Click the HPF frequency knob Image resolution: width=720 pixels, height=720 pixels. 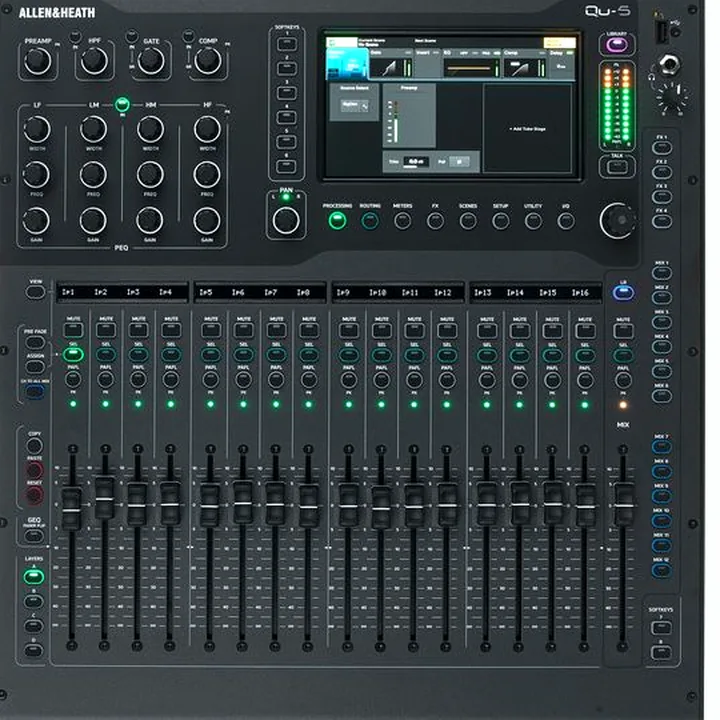point(94,61)
